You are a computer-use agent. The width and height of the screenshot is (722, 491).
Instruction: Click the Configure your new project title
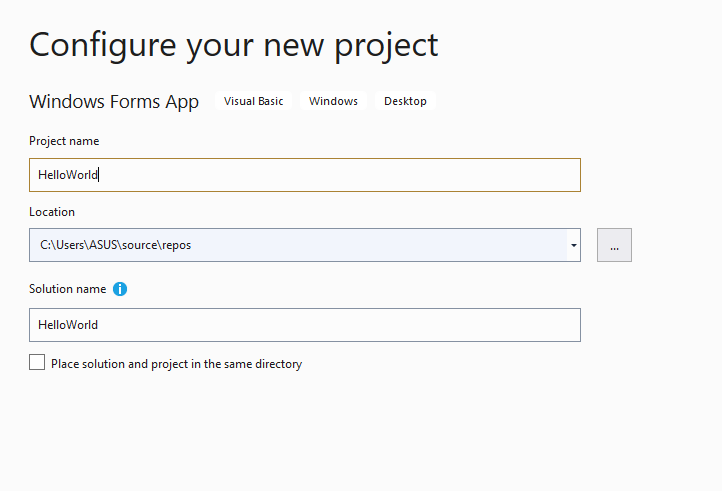click(x=233, y=46)
